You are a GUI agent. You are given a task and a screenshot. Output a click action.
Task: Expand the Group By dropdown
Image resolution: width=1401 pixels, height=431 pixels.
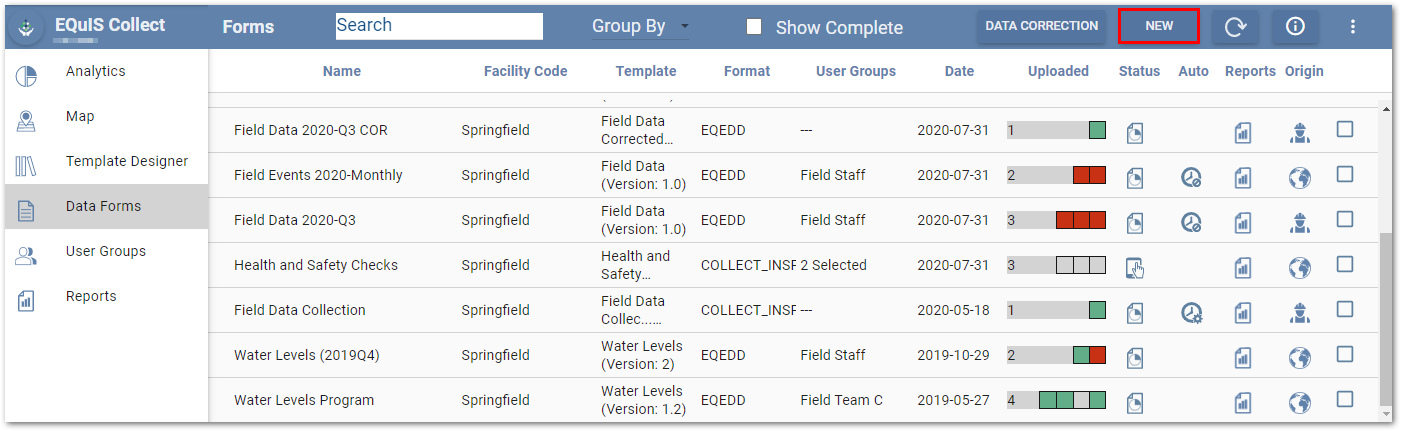[640, 27]
